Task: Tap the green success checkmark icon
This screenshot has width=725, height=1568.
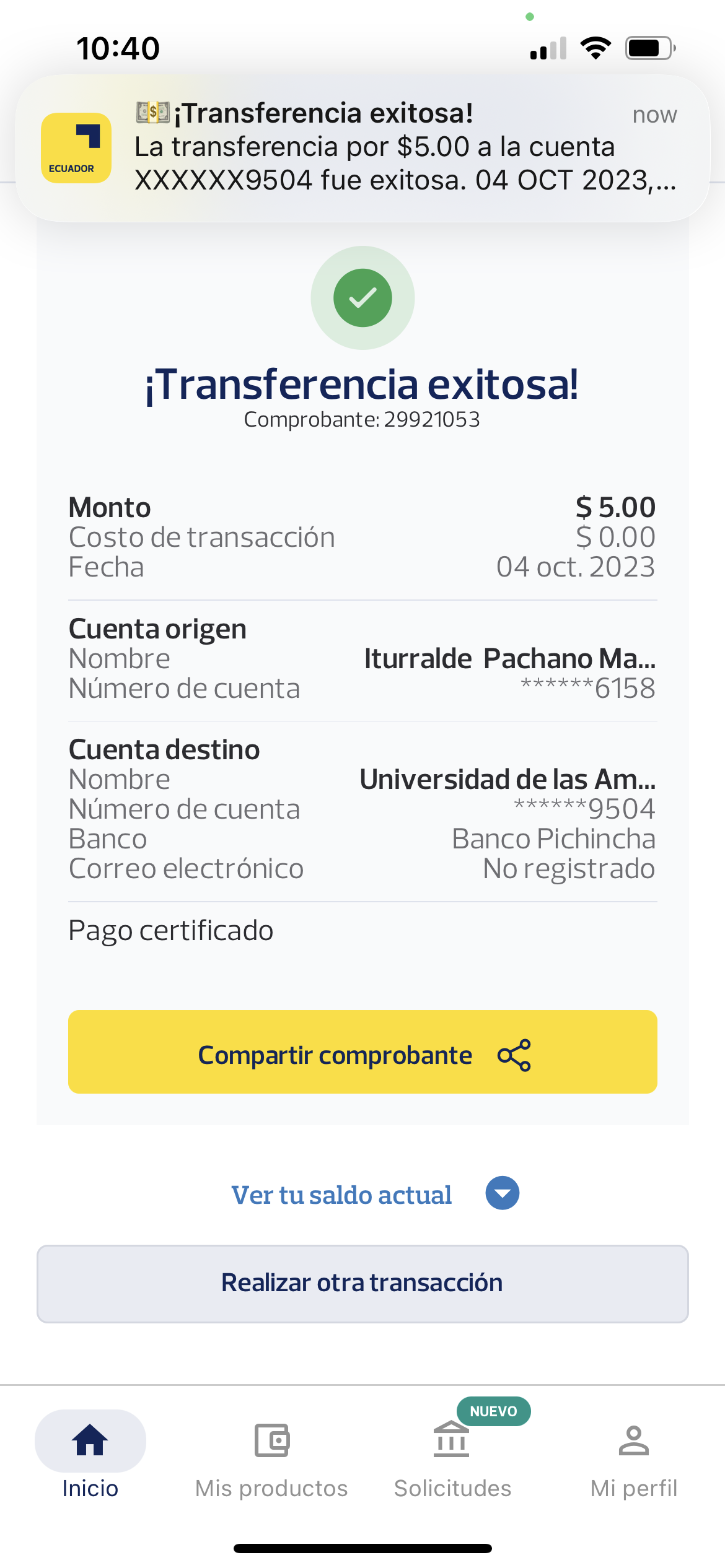Action: [x=362, y=298]
